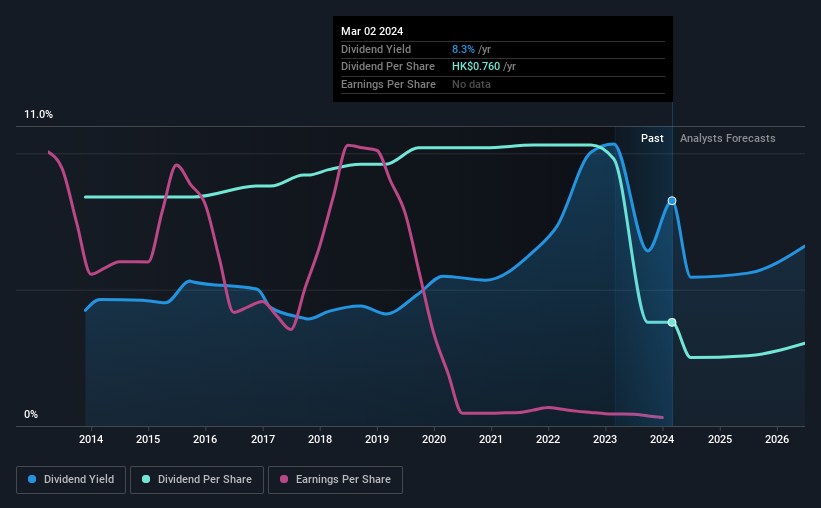821x508 pixels.
Task: Click the Past section label
Action: coord(652,138)
